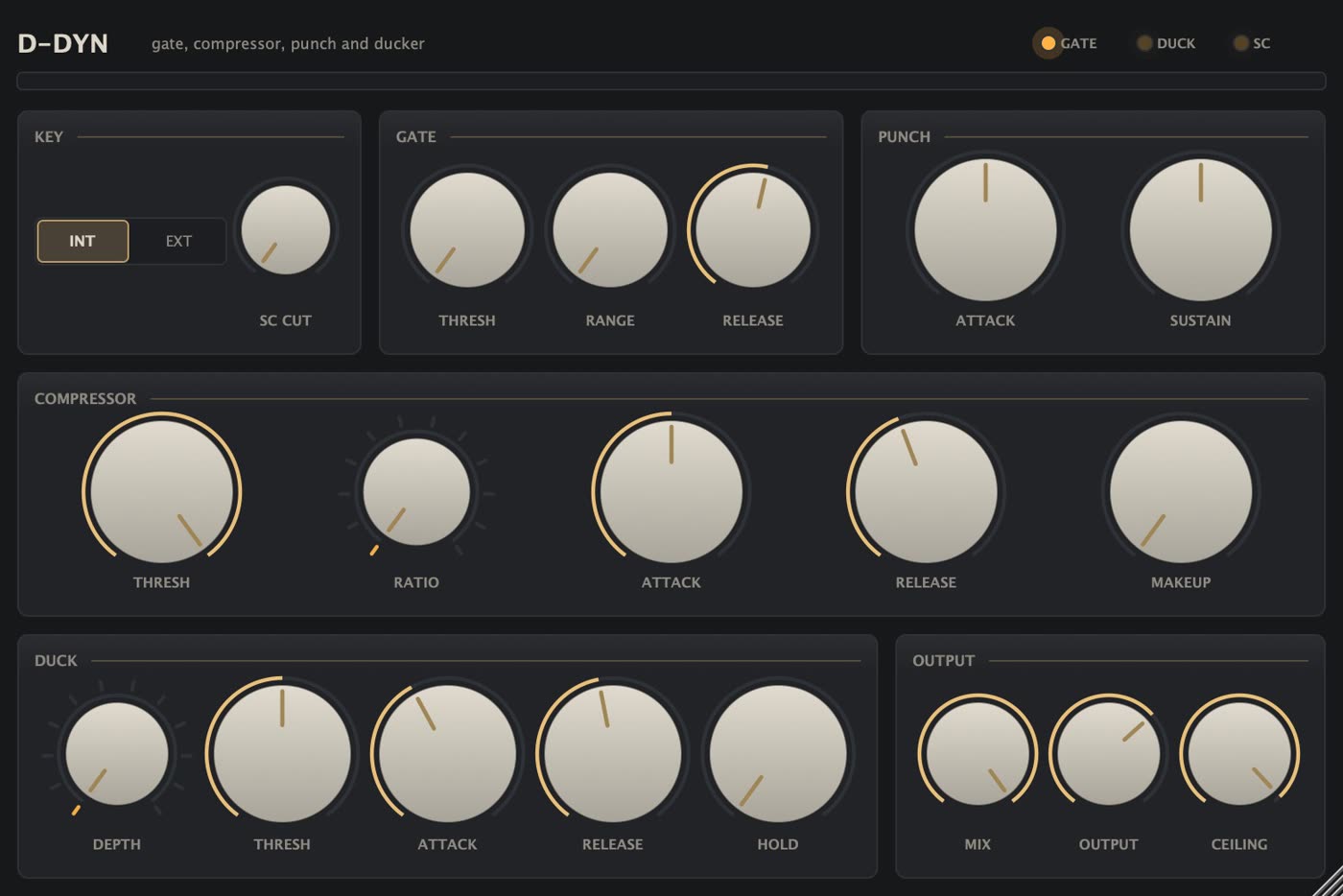The width and height of the screenshot is (1343, 896).
Task: Click the Compressor MAKEUP knob
Action: 1181,492
